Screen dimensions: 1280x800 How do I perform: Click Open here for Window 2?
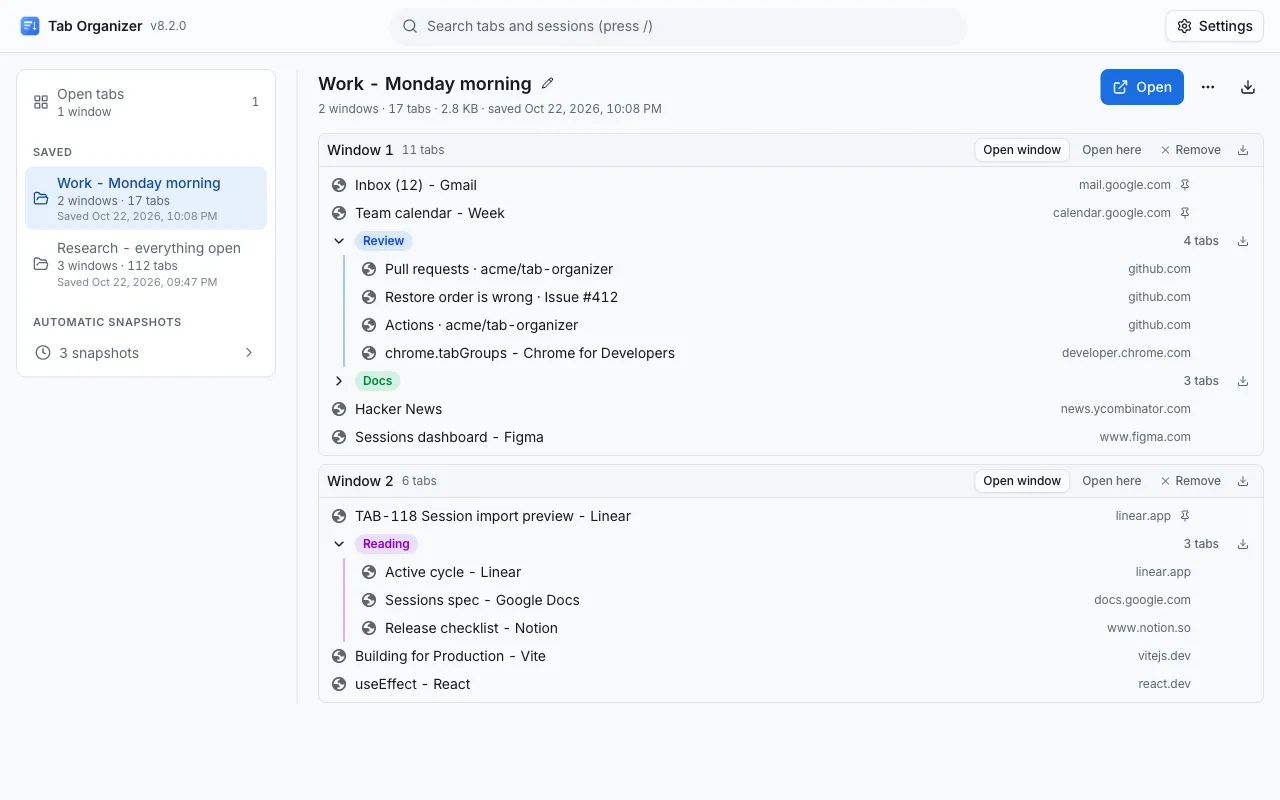[1111, 481]
